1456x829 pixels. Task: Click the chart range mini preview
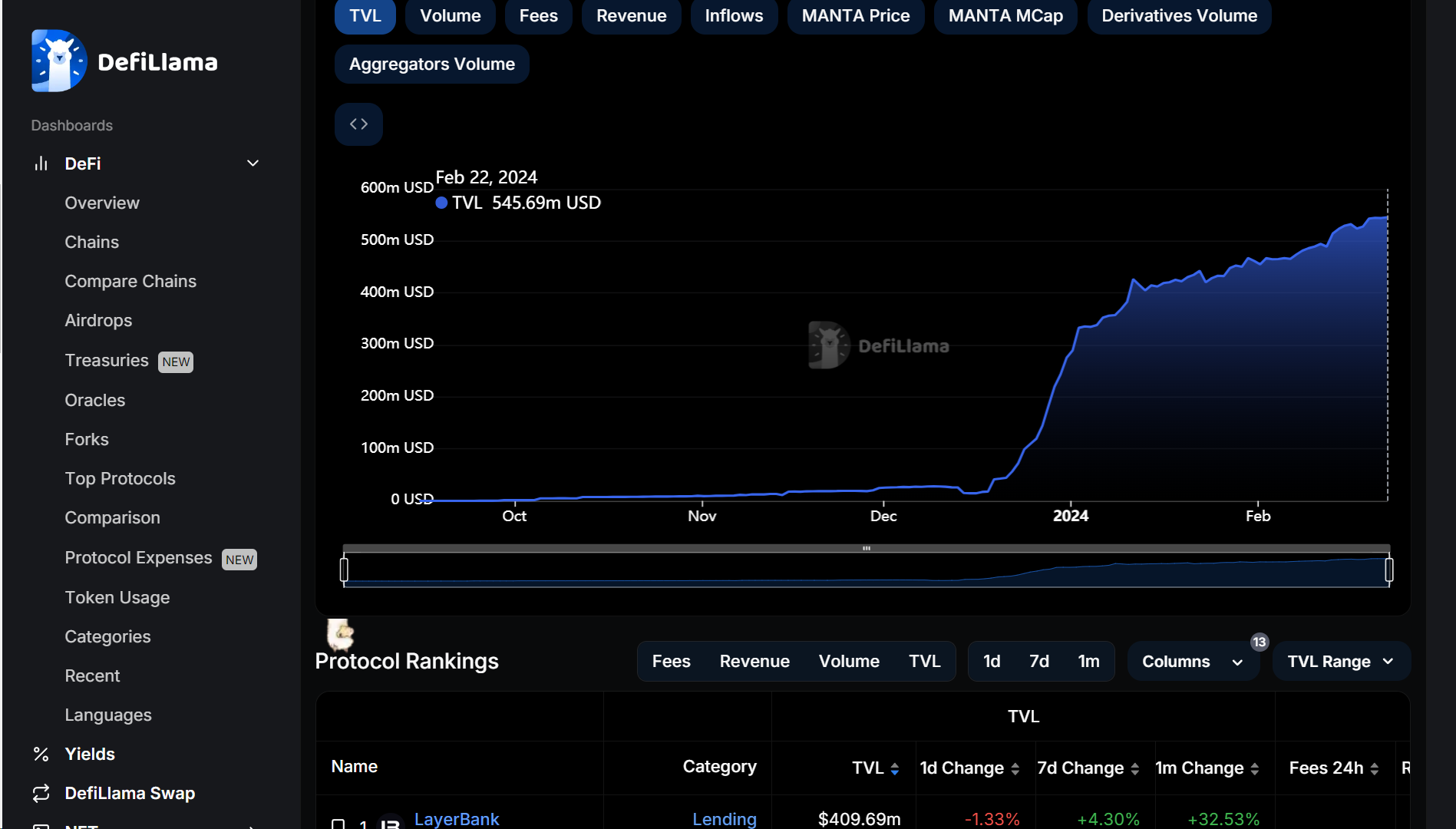click(x=867, y=570)
